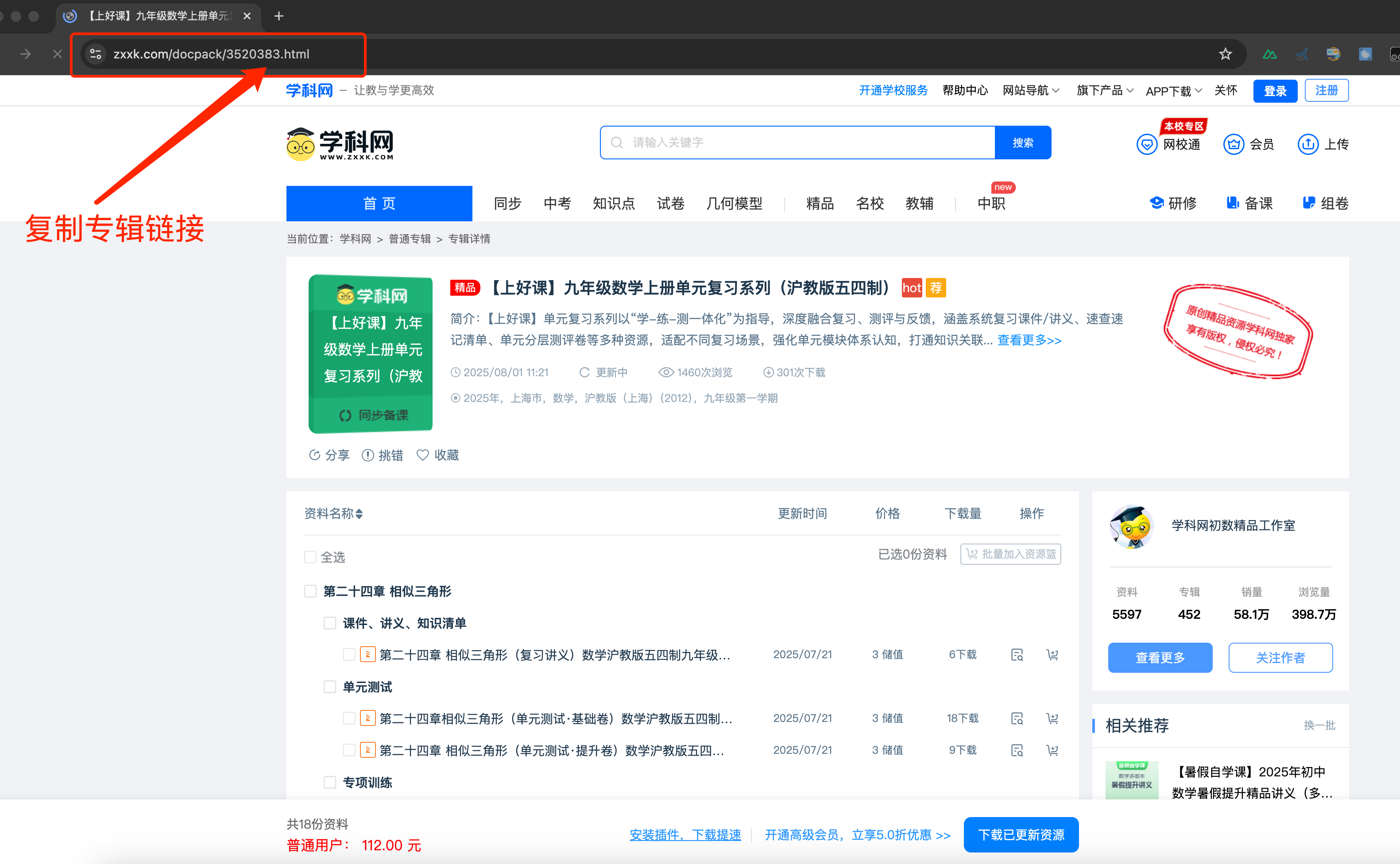Check the 复习讲义 file checkbox
The image size is (1400, 864).
tap(349, 655)
